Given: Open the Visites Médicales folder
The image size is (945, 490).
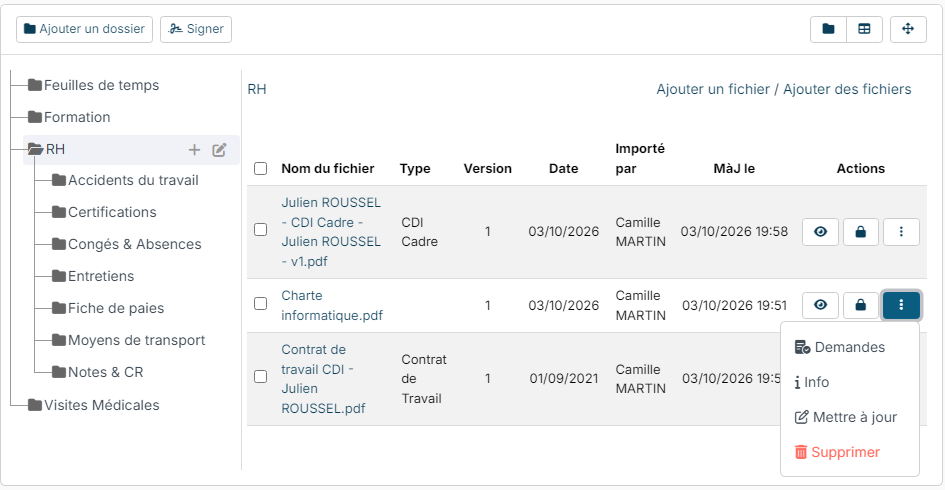Looking at the screenshot, I should pos(94,405).
